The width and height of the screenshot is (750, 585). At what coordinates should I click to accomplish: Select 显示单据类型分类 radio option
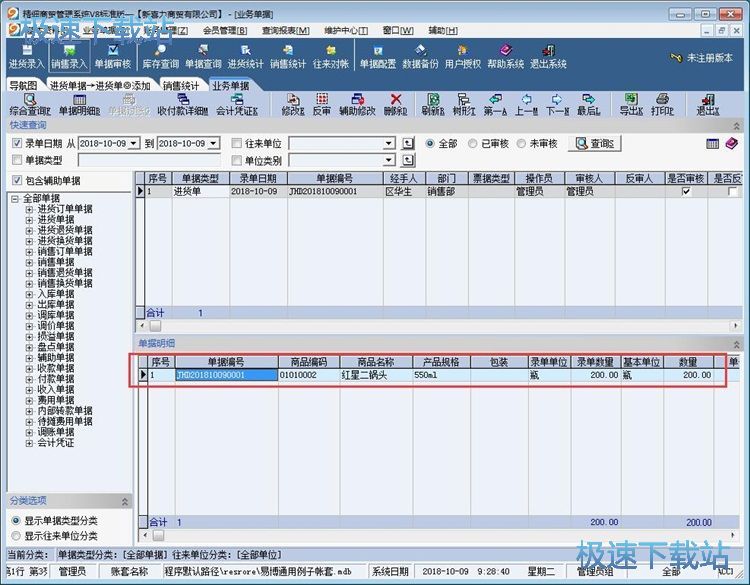pyautogui.click(x=16, y=520)
